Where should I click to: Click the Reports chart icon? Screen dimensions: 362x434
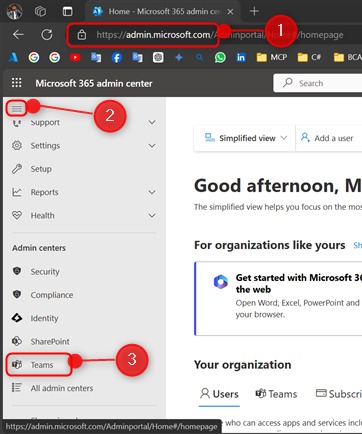click(x=17, y=192)
